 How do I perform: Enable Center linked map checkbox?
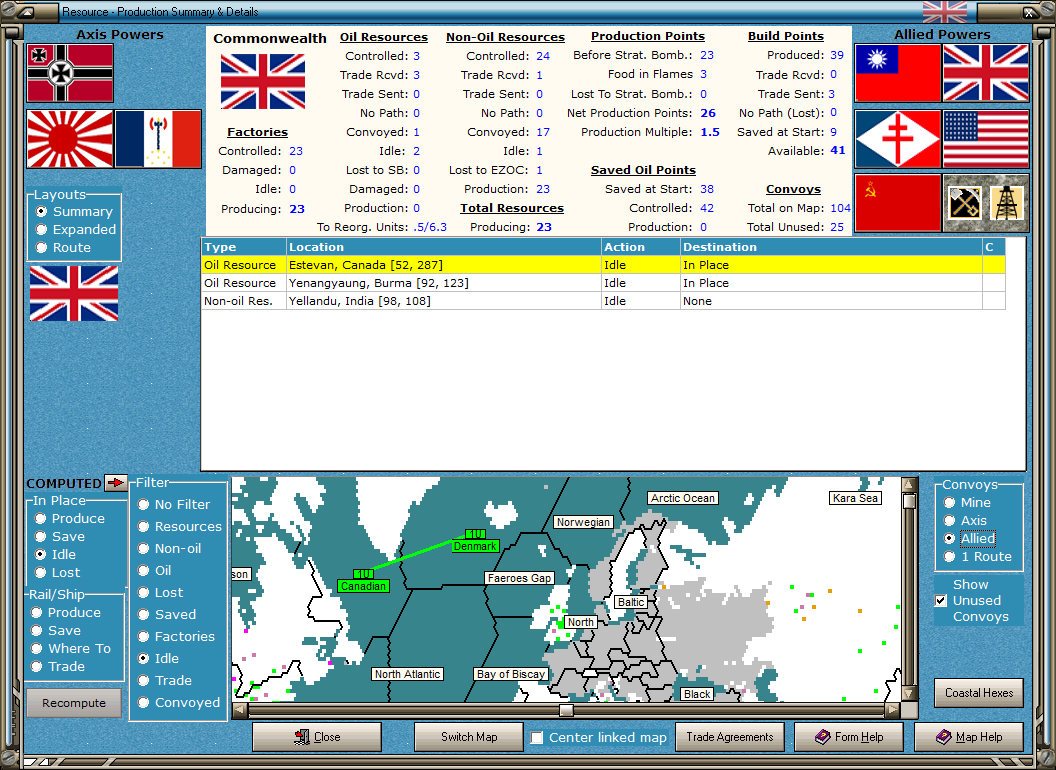[x=537, y=738]
